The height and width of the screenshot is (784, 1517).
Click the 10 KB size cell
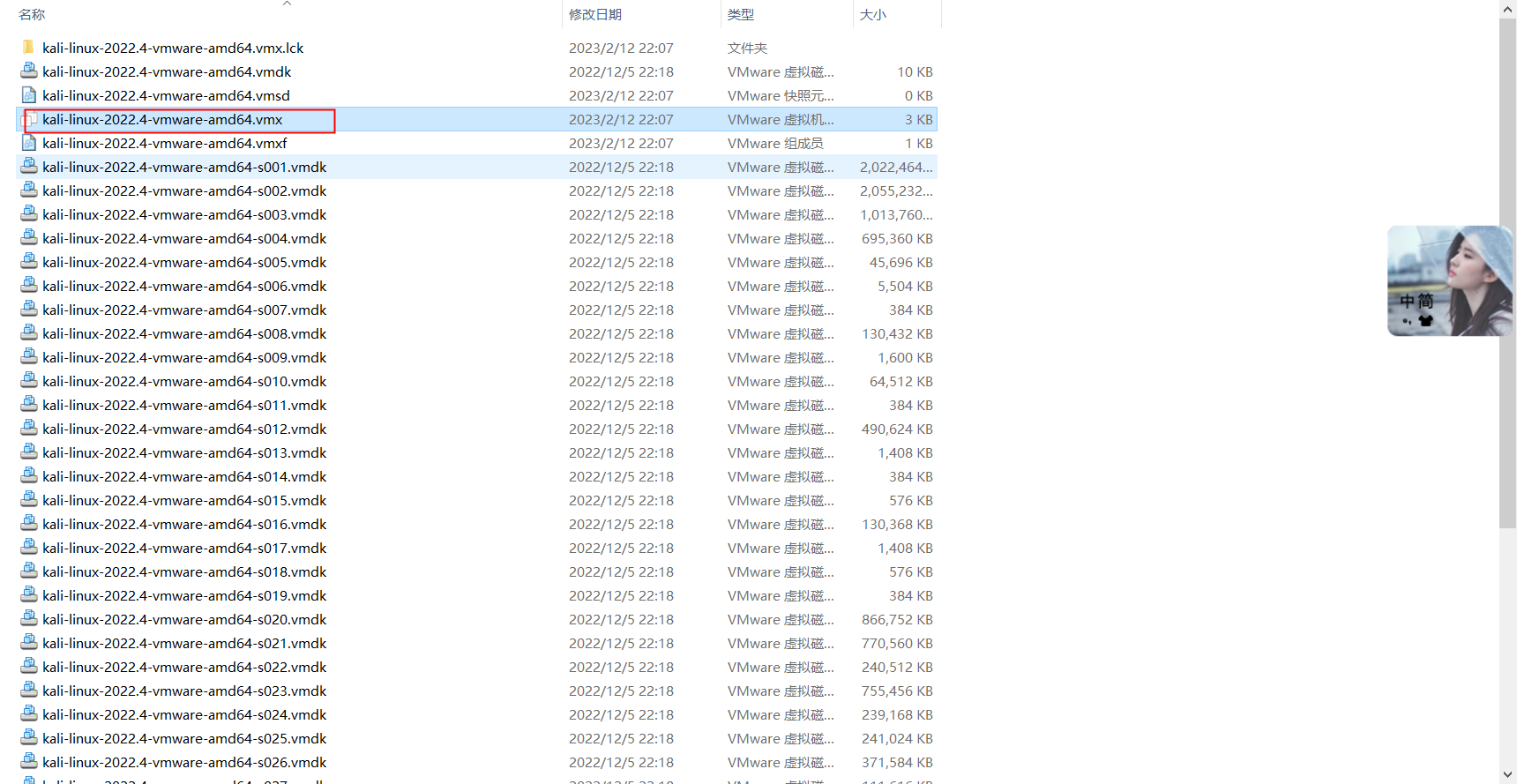point(915,71)
